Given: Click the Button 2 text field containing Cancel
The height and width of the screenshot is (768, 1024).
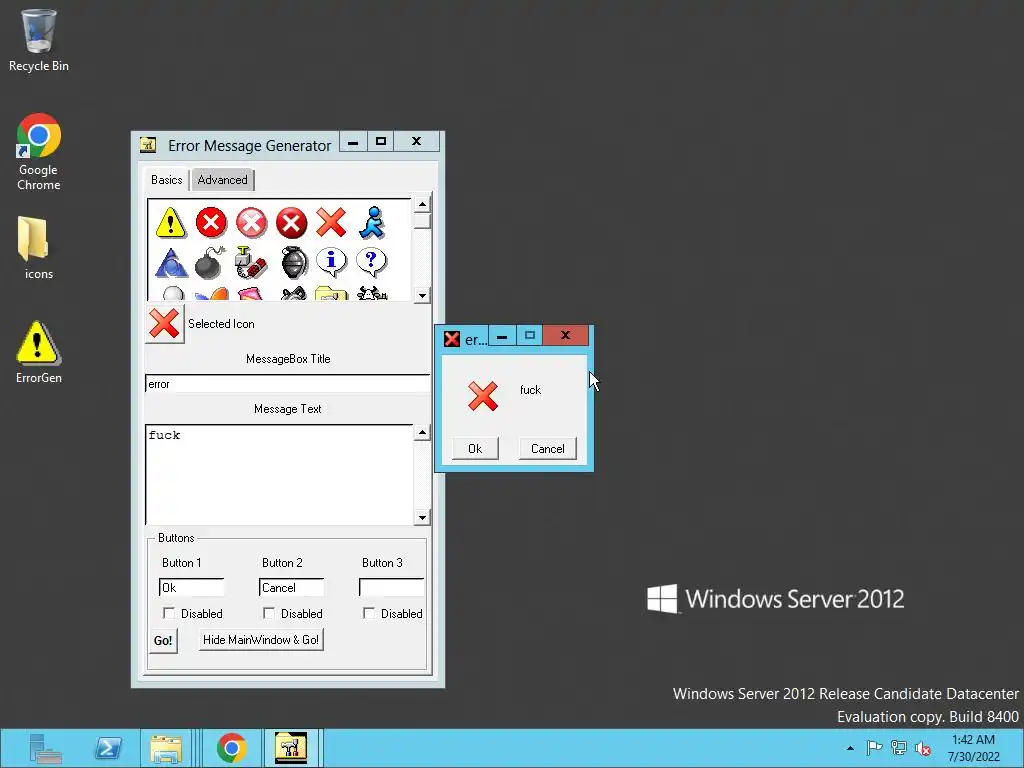Looking at the screenshot, I should pyautogui.click(x=291, y=588).
